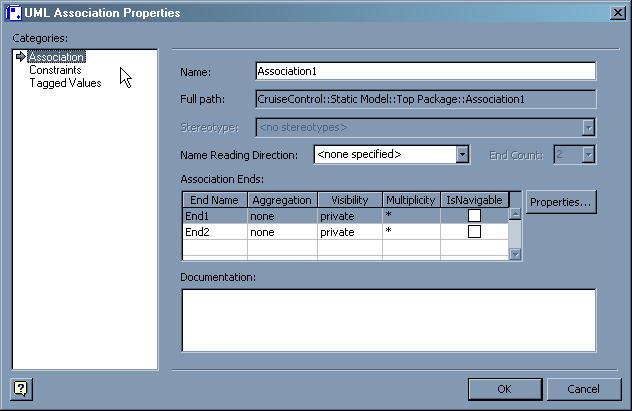Select the Tagged Values category
Image resolution: width=632 pixels, height=411 pixels.
(x=65, y=83)
